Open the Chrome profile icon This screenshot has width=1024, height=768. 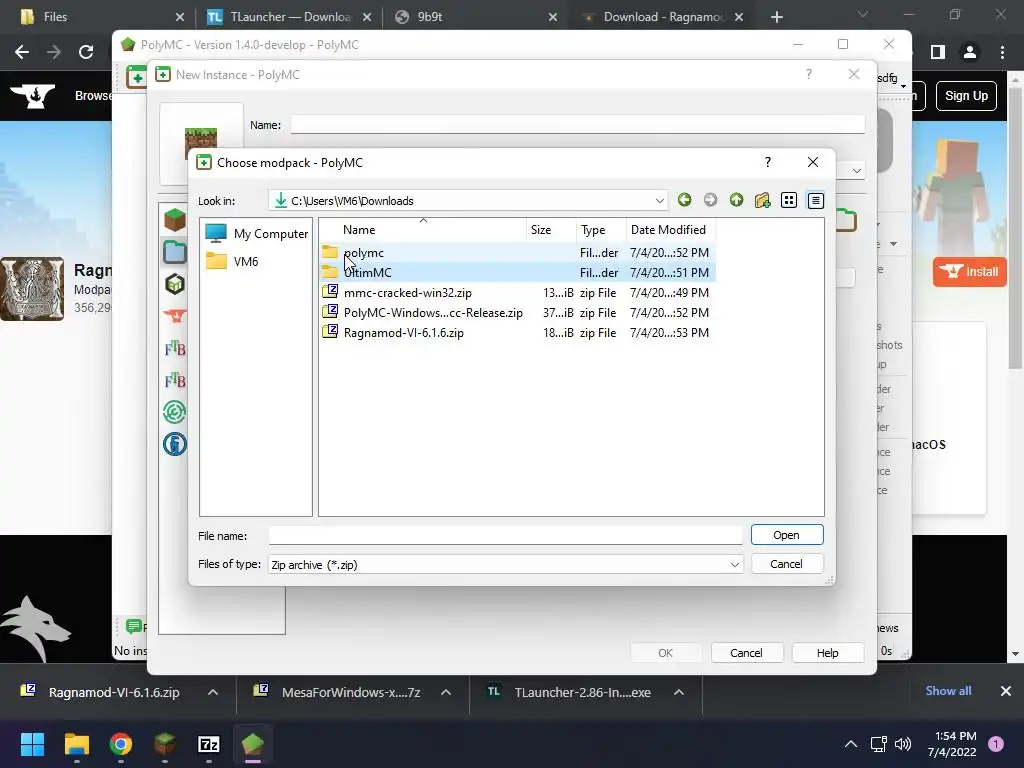click(970, 52)
